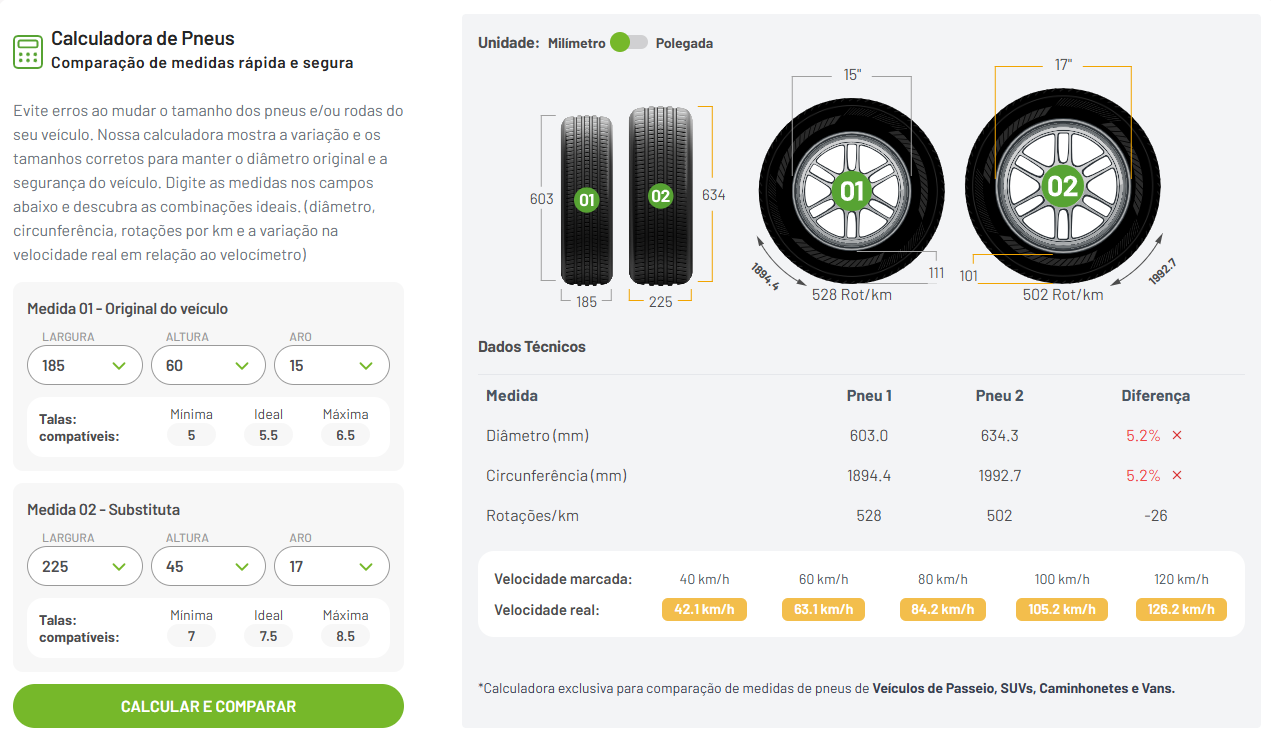Select the Polegada unit label
1271x738 pixels.
[x=685, y=43]
